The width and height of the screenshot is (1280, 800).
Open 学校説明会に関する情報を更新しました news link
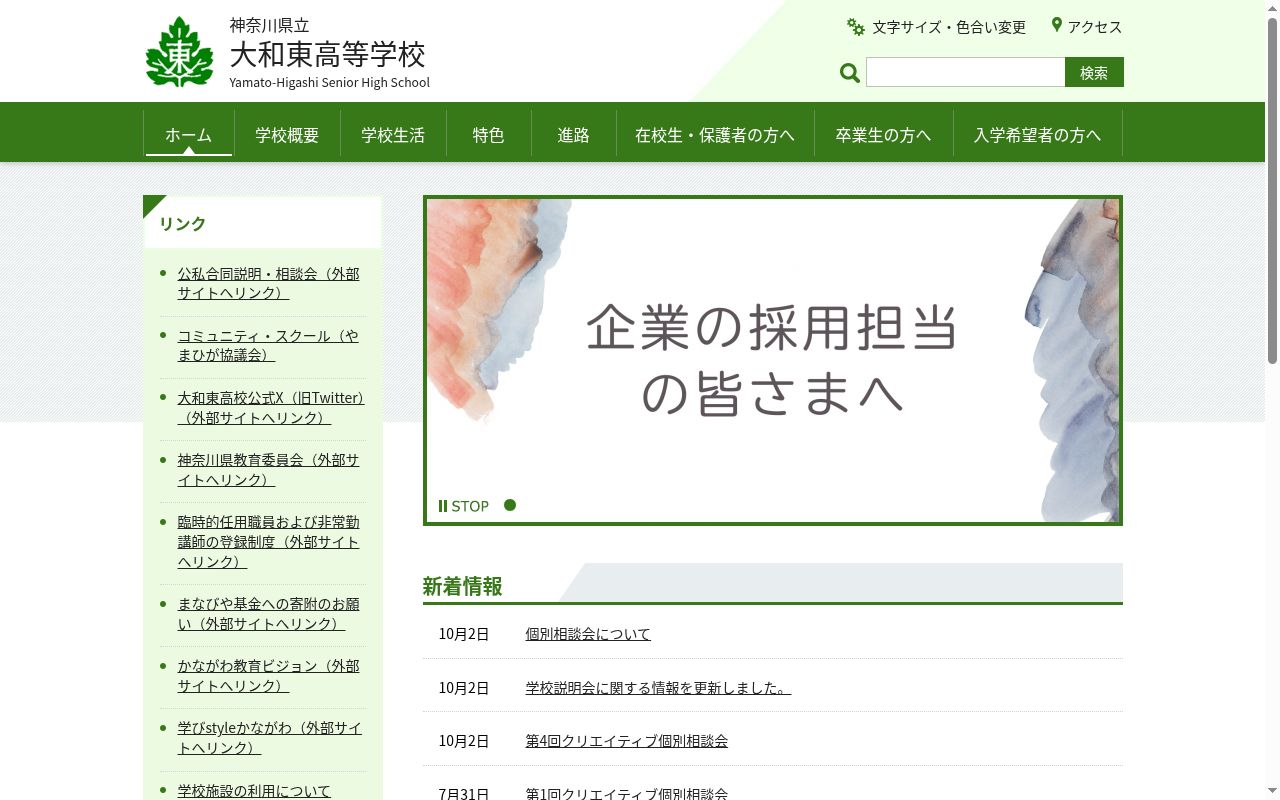658,688
